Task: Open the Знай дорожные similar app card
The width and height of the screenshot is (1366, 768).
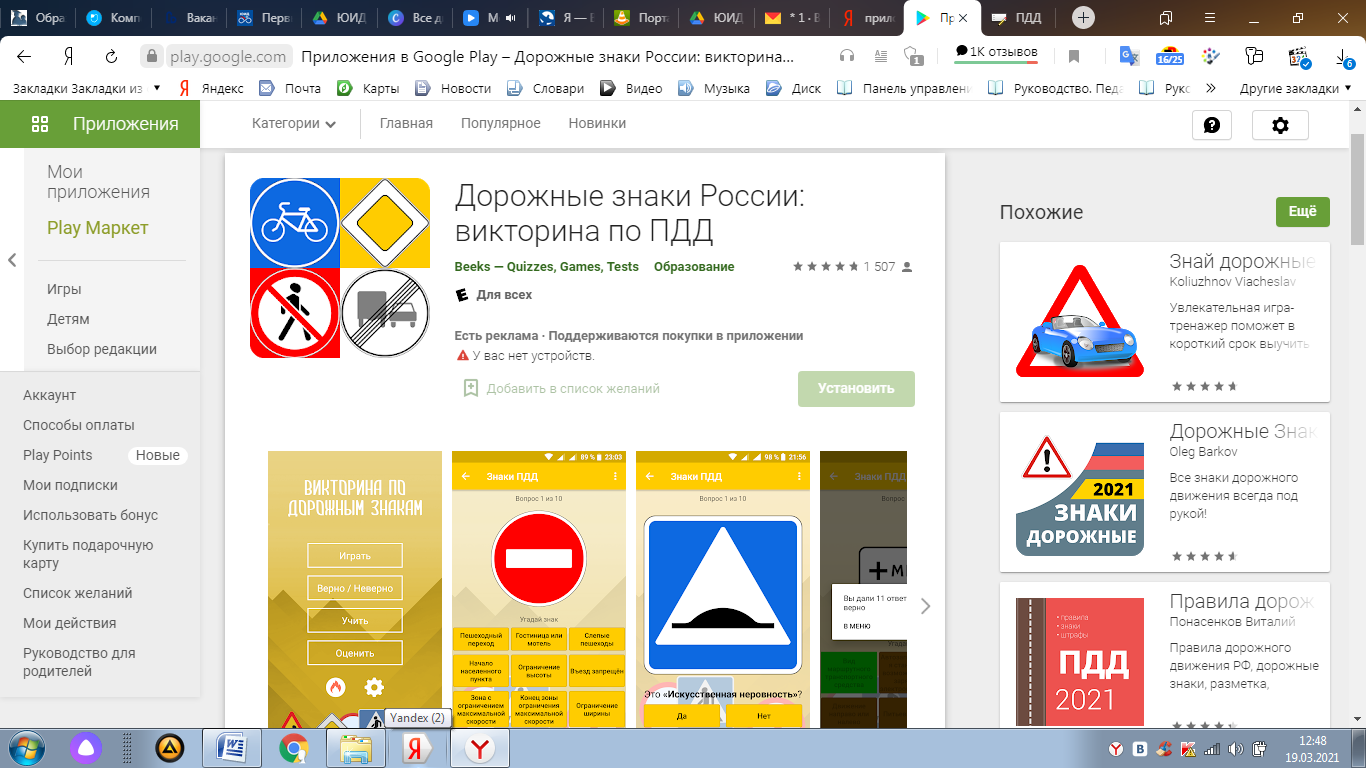Action: (1164, 322)
